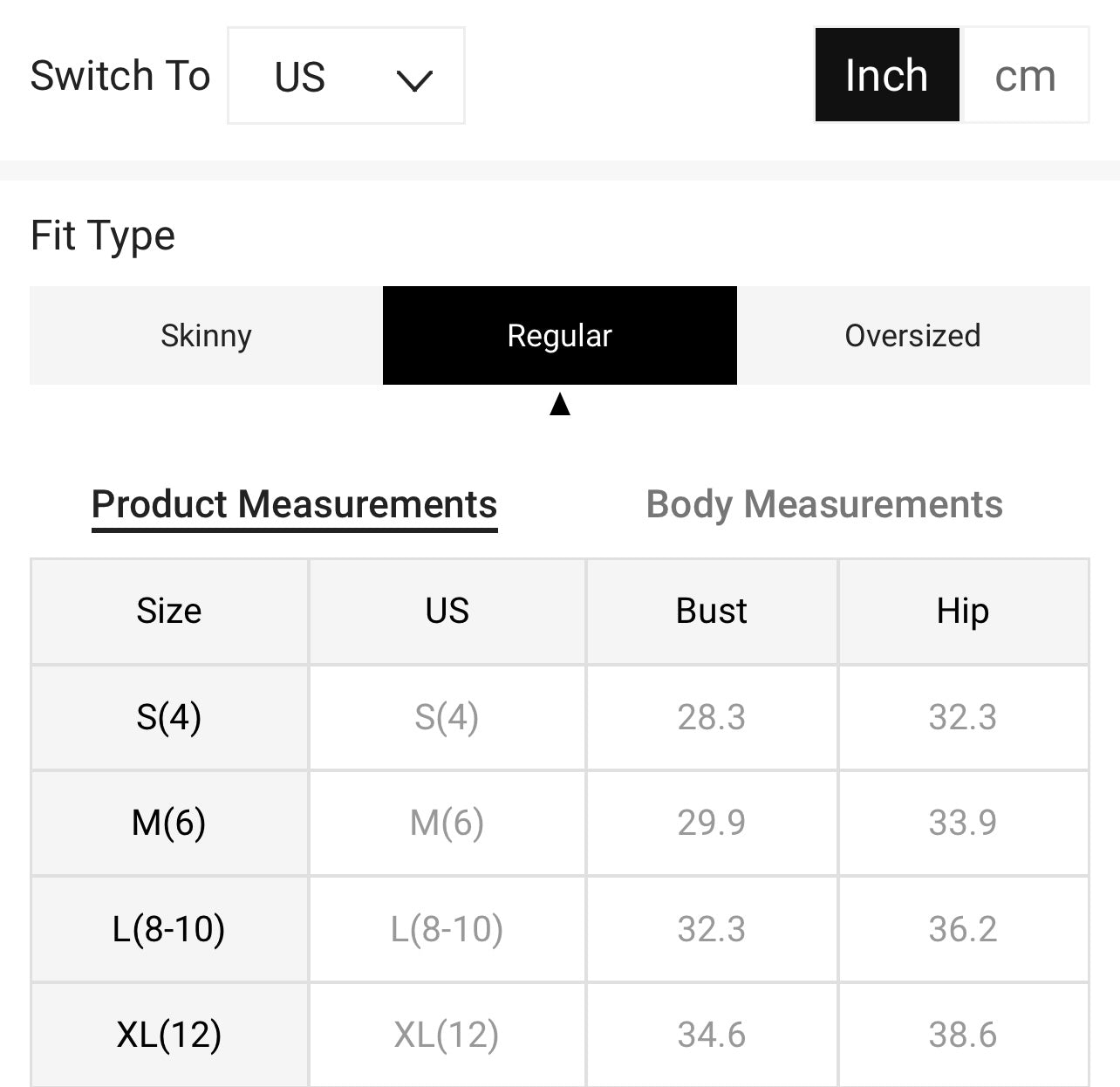Select the L(8-10) size row label
This screenshot has width=1120, height=1087.
coord(169,929)
